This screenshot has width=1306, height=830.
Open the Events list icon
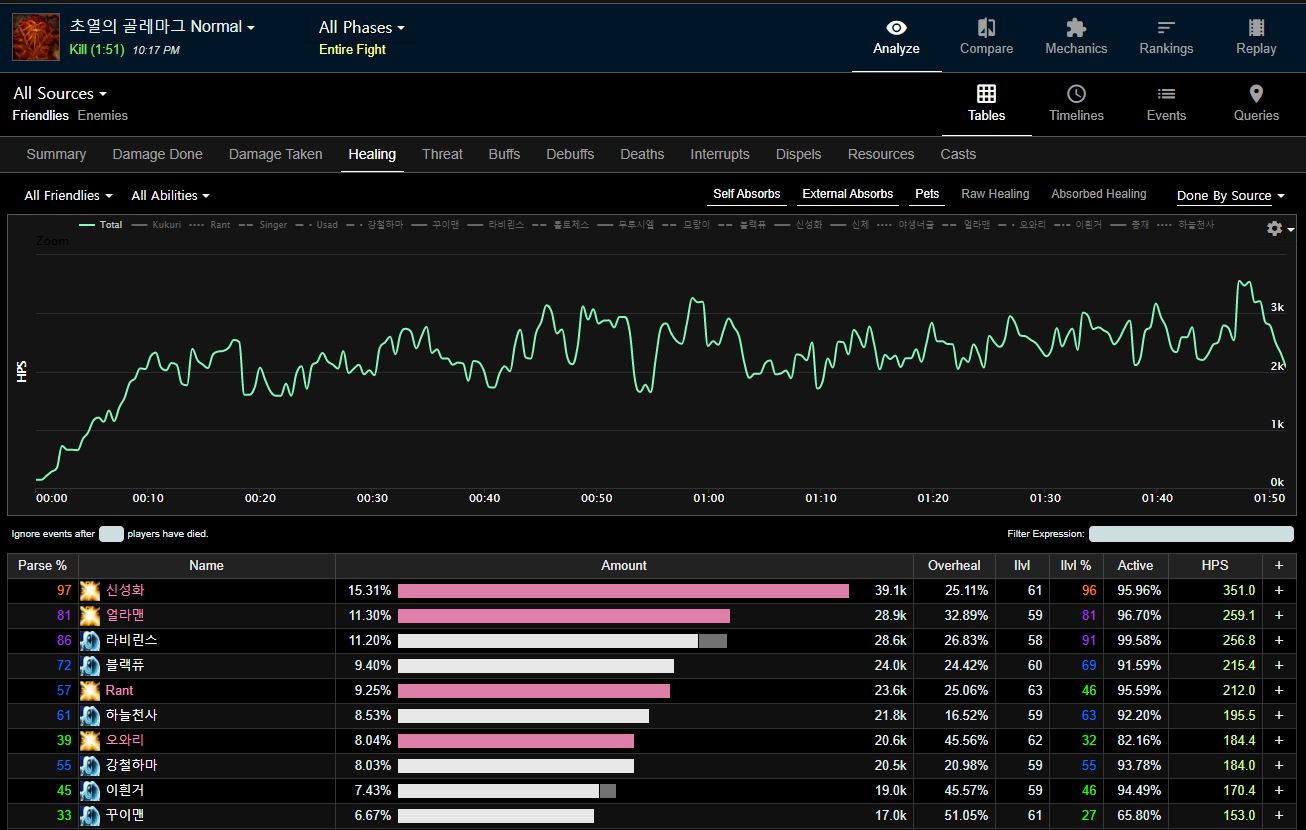pyautogui.click(x=1166, y=94)
